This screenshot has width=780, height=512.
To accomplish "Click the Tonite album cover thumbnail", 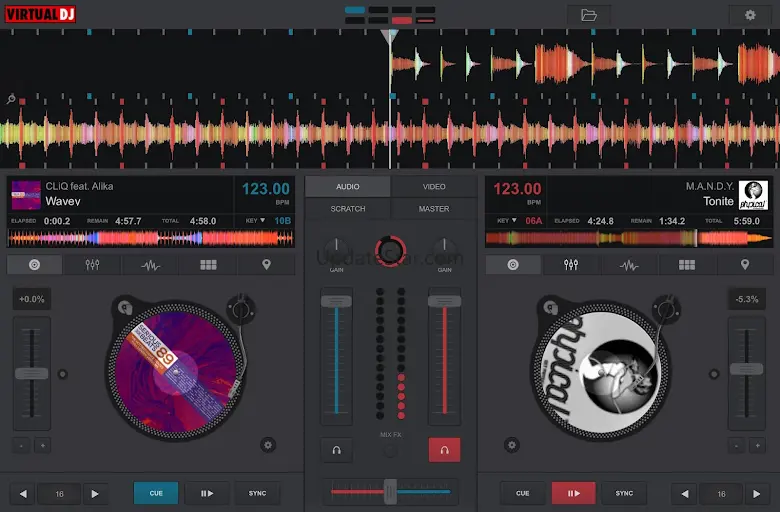I will (753, 195).
